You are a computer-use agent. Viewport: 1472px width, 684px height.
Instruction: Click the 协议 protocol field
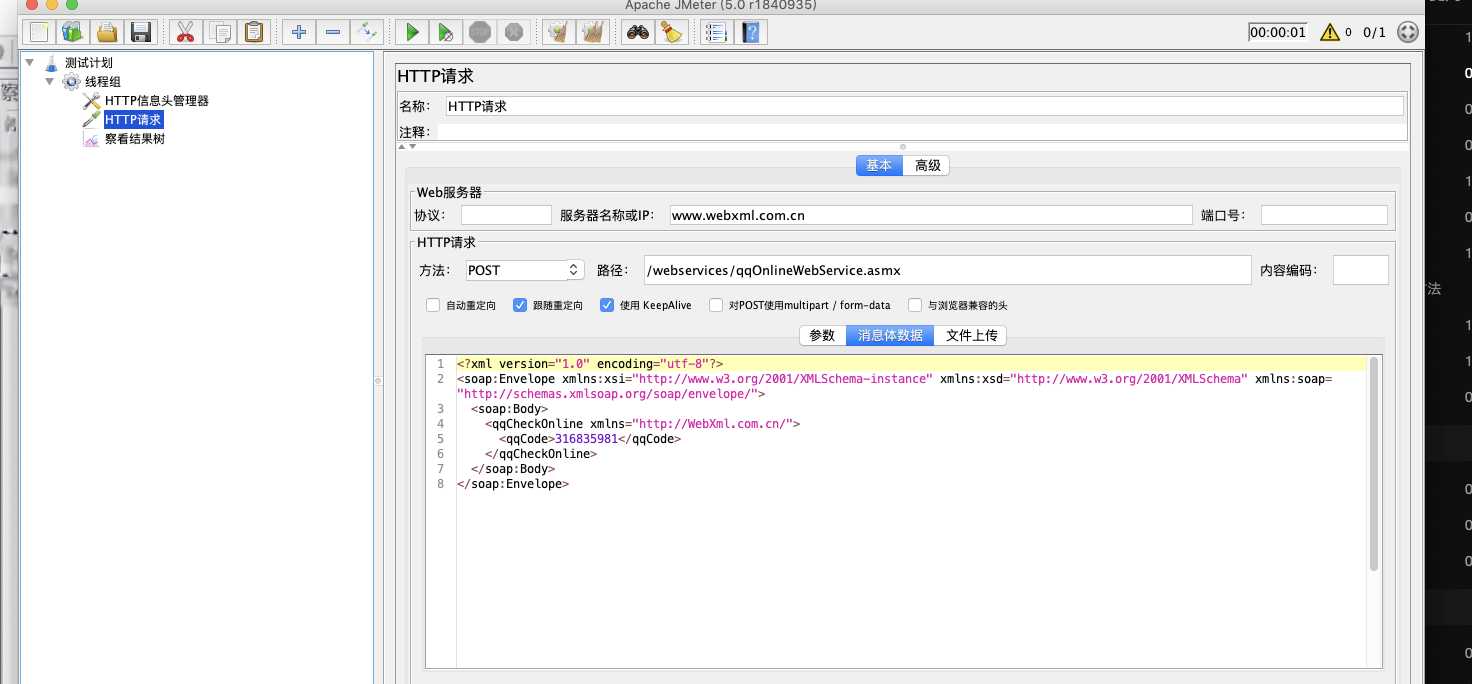coord(506,215)
